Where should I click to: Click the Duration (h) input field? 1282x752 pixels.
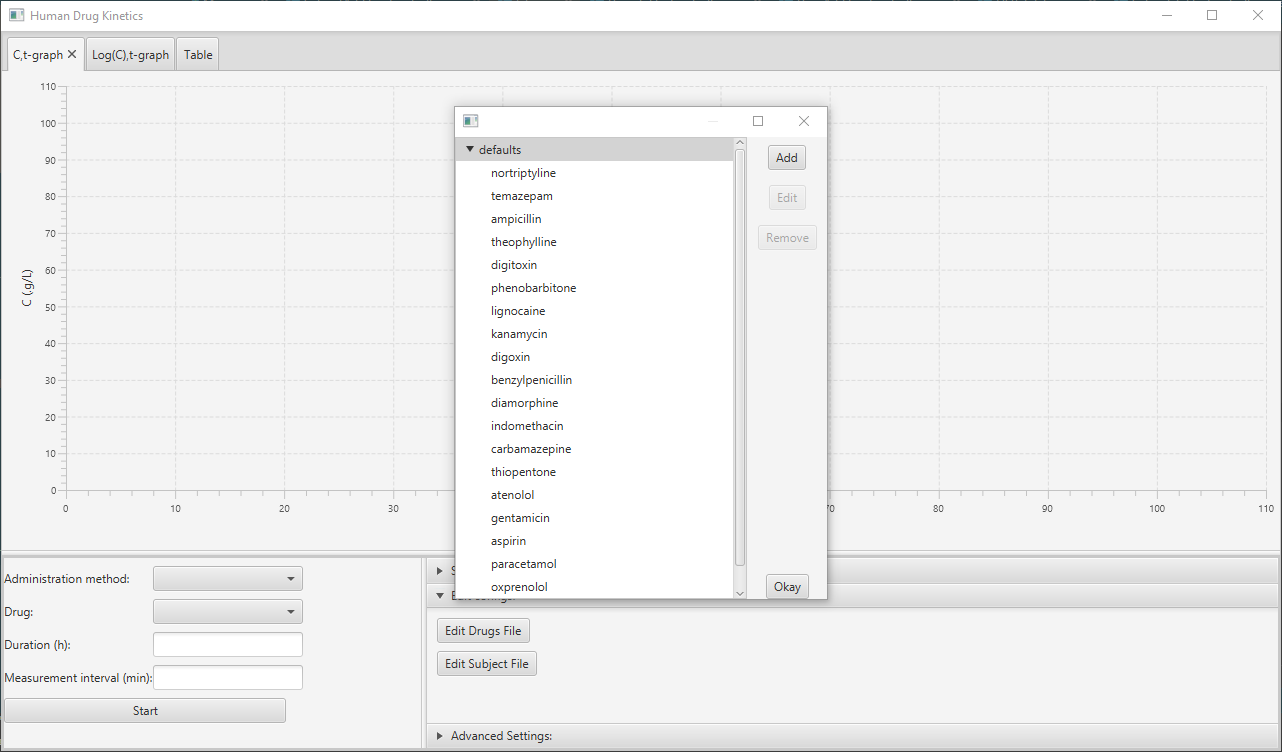click(x=227, y=645)
